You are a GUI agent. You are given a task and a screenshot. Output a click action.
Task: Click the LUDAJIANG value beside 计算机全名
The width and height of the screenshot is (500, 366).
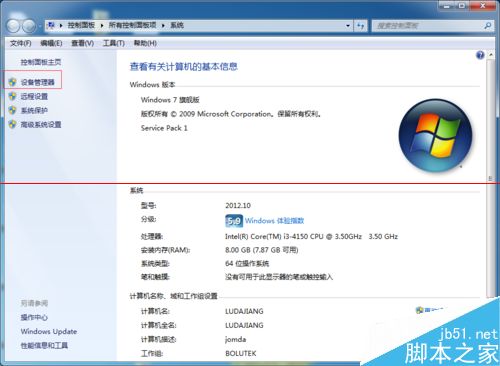[244, 325]
